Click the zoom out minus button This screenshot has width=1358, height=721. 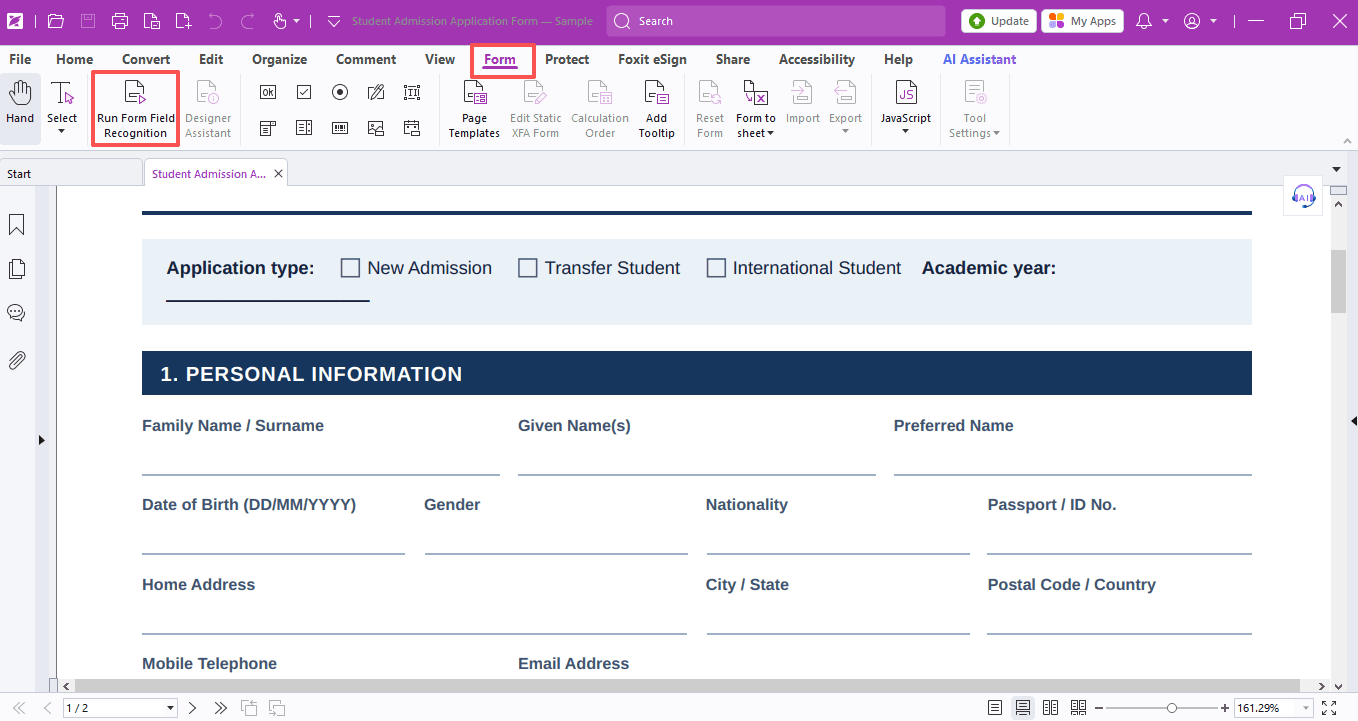coord(1099,708)
